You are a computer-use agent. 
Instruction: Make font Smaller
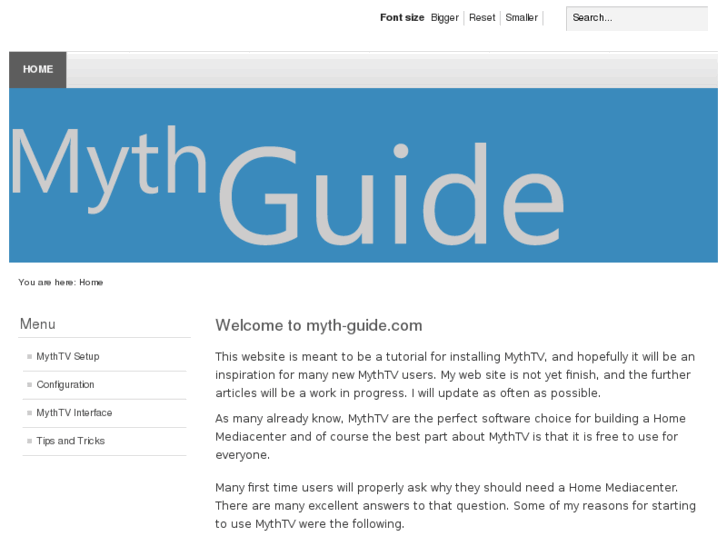tap(521, 18)
